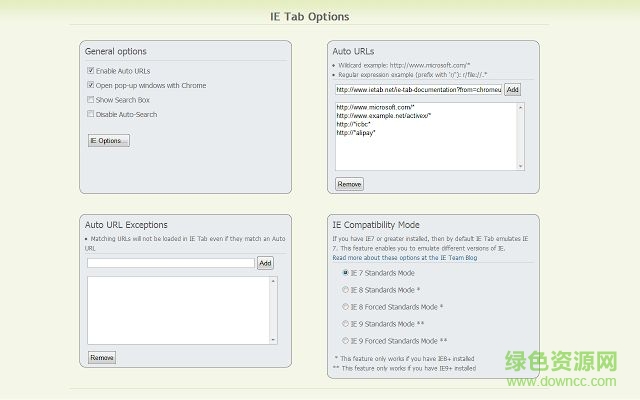
Task: Click Remove under the Exceptions list
Action: 101,357
